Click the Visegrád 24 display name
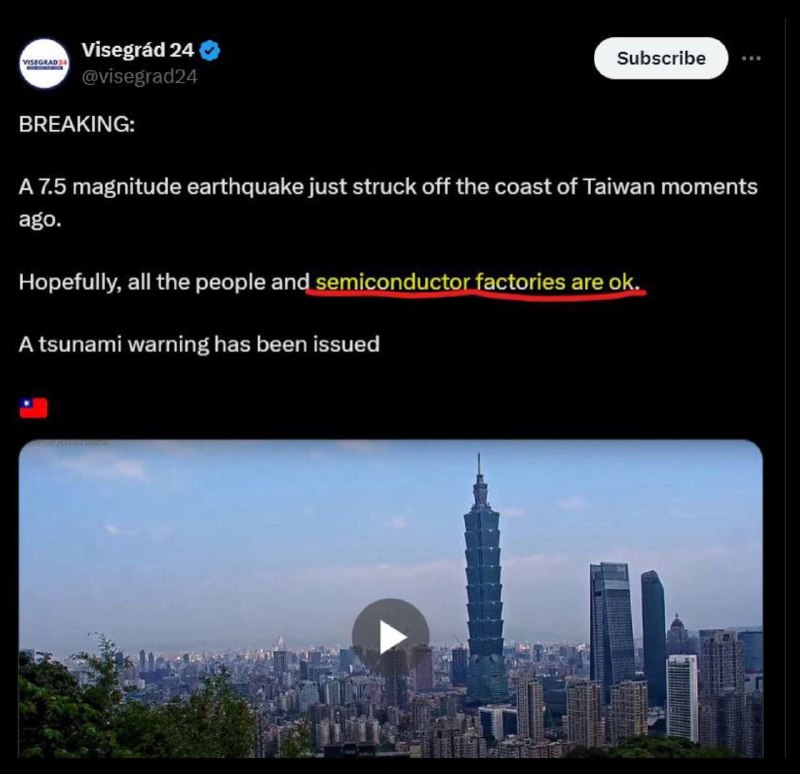 pyautogui.click(x=138, y=50)
